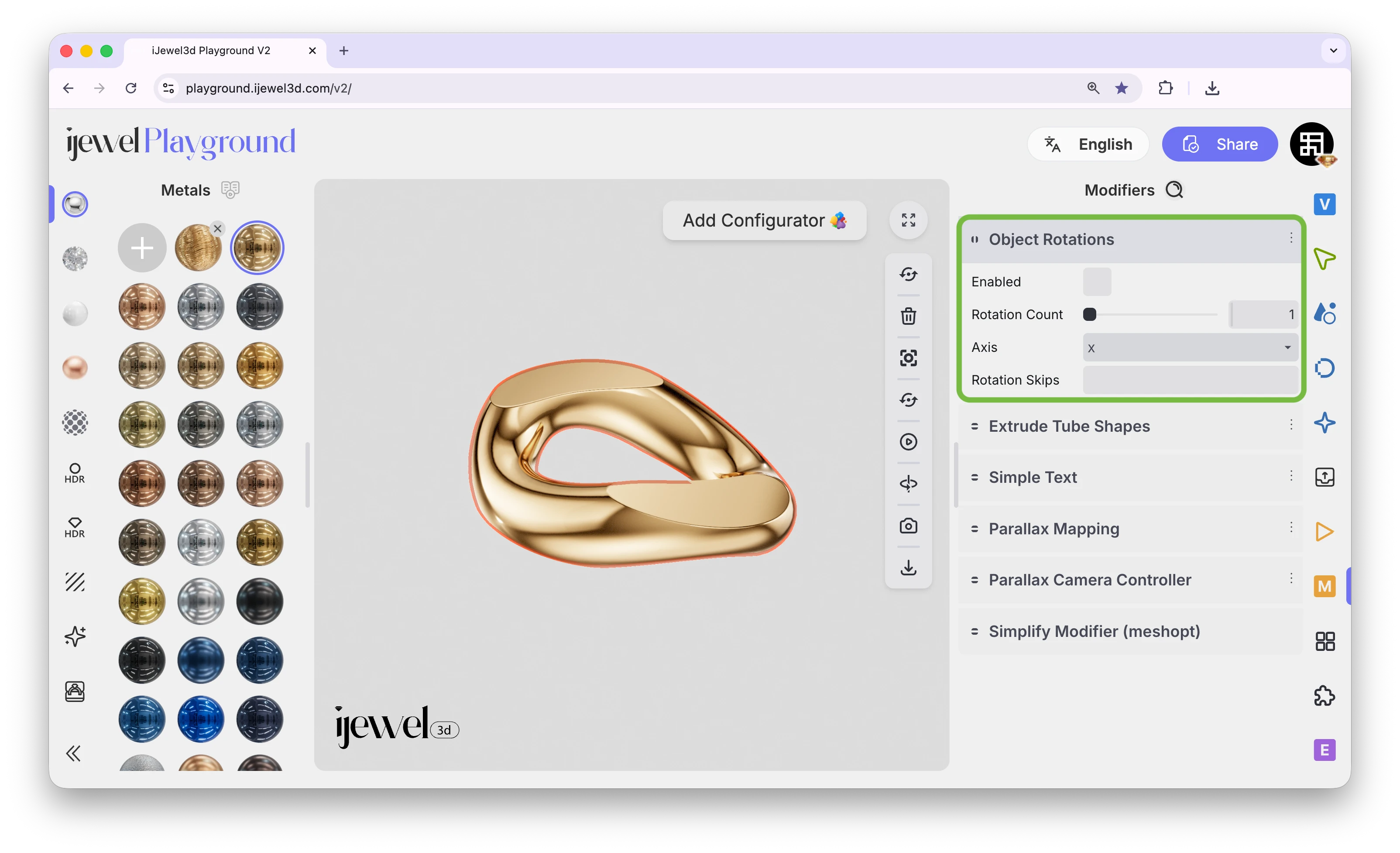Change language with English button

[x=1088, y=144]
